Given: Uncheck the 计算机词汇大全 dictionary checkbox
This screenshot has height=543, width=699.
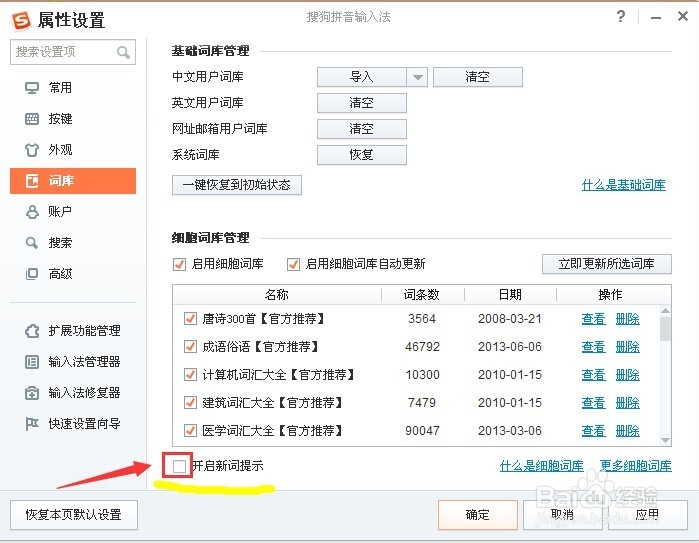Looking at the screenshot, I should tap(190, 374).
